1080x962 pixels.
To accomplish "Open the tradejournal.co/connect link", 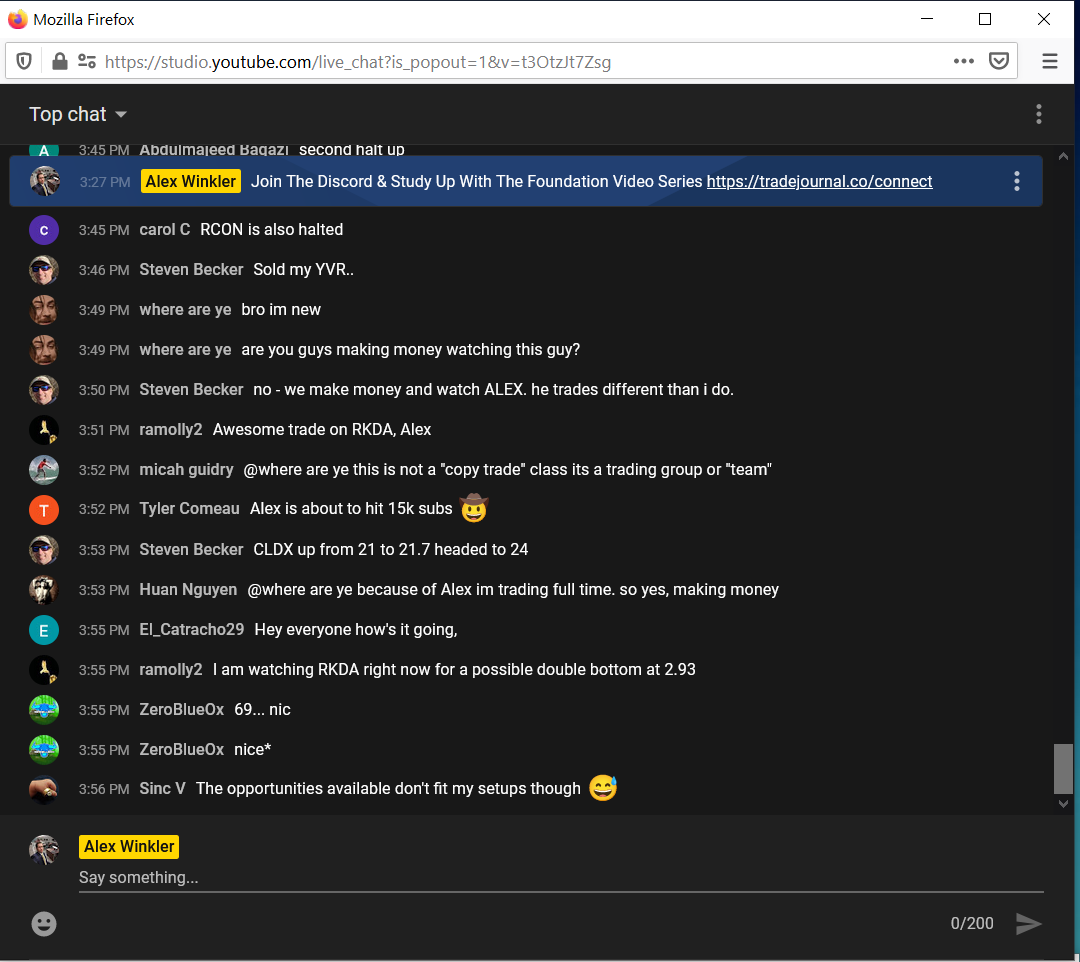I will 819,181.
